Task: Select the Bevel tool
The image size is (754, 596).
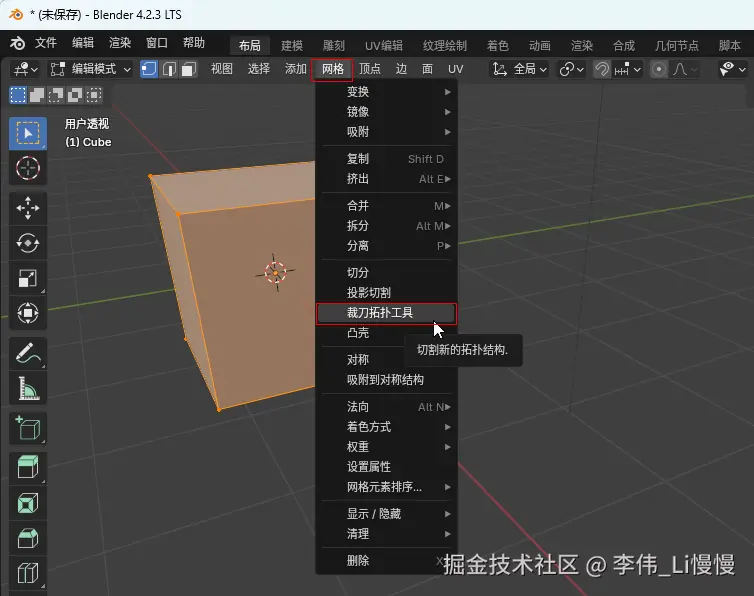Action: pyautogui.click(x=28, y=538)
